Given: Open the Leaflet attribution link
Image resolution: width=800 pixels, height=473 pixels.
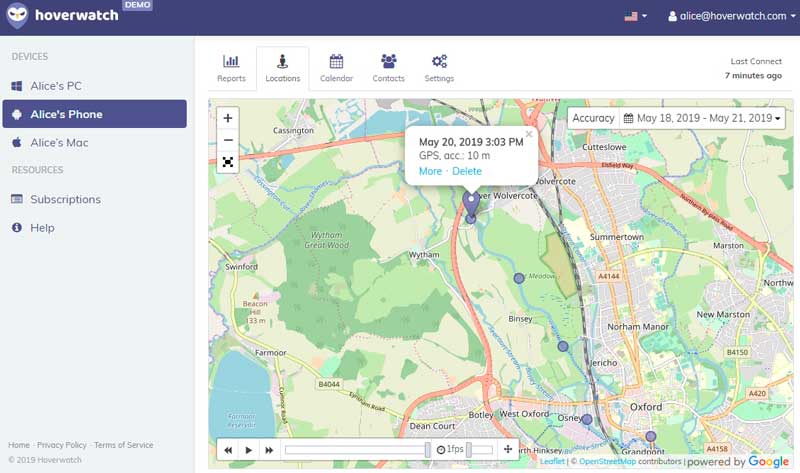Looking at the screenshot, I should (552, 461).
